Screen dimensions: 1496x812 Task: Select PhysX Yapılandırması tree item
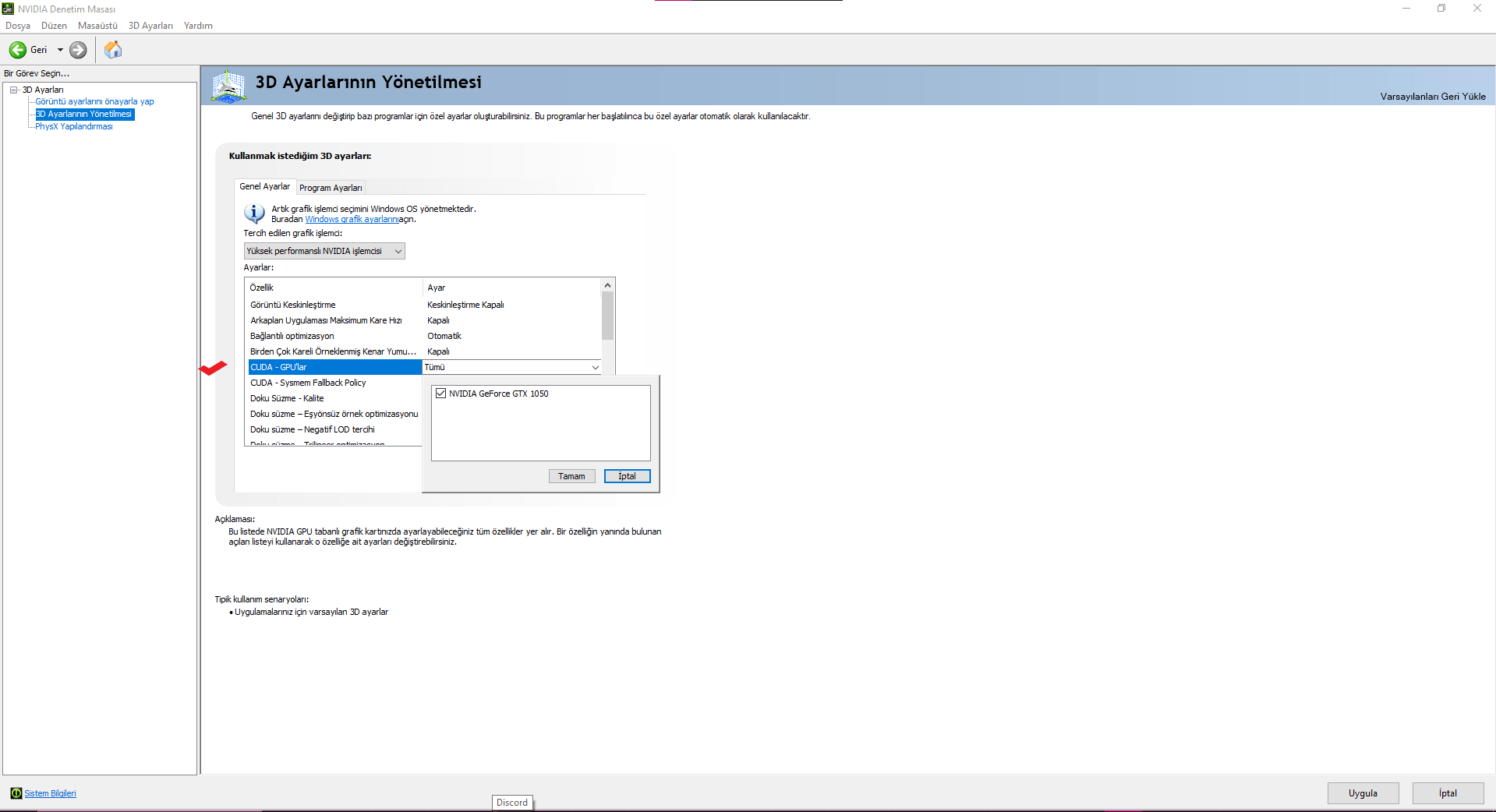[74, 126]
